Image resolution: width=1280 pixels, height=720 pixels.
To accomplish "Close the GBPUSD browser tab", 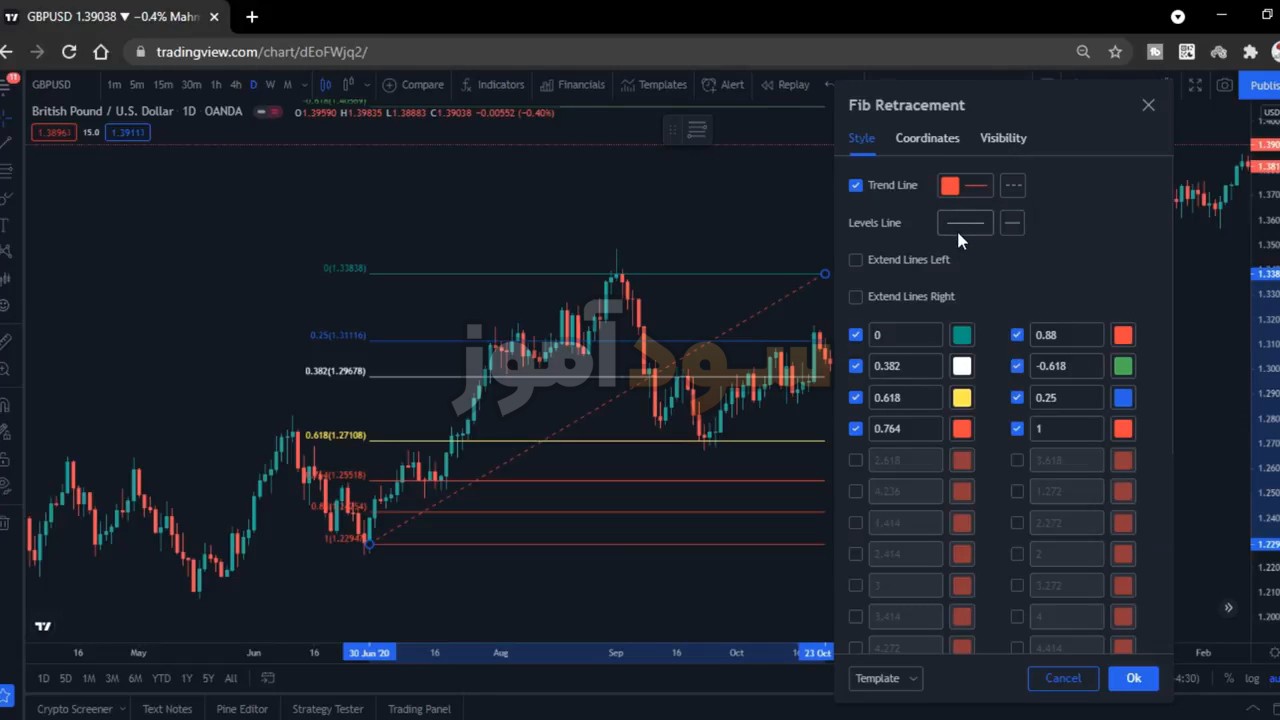I will point(214,16).
